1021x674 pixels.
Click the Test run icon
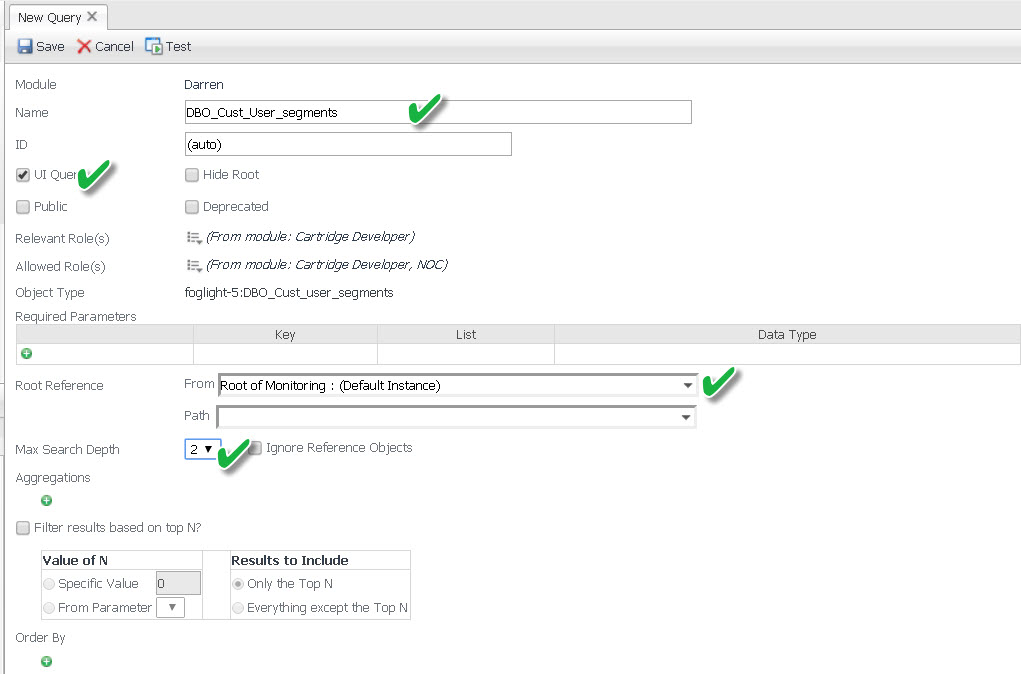tap(154, 46)
